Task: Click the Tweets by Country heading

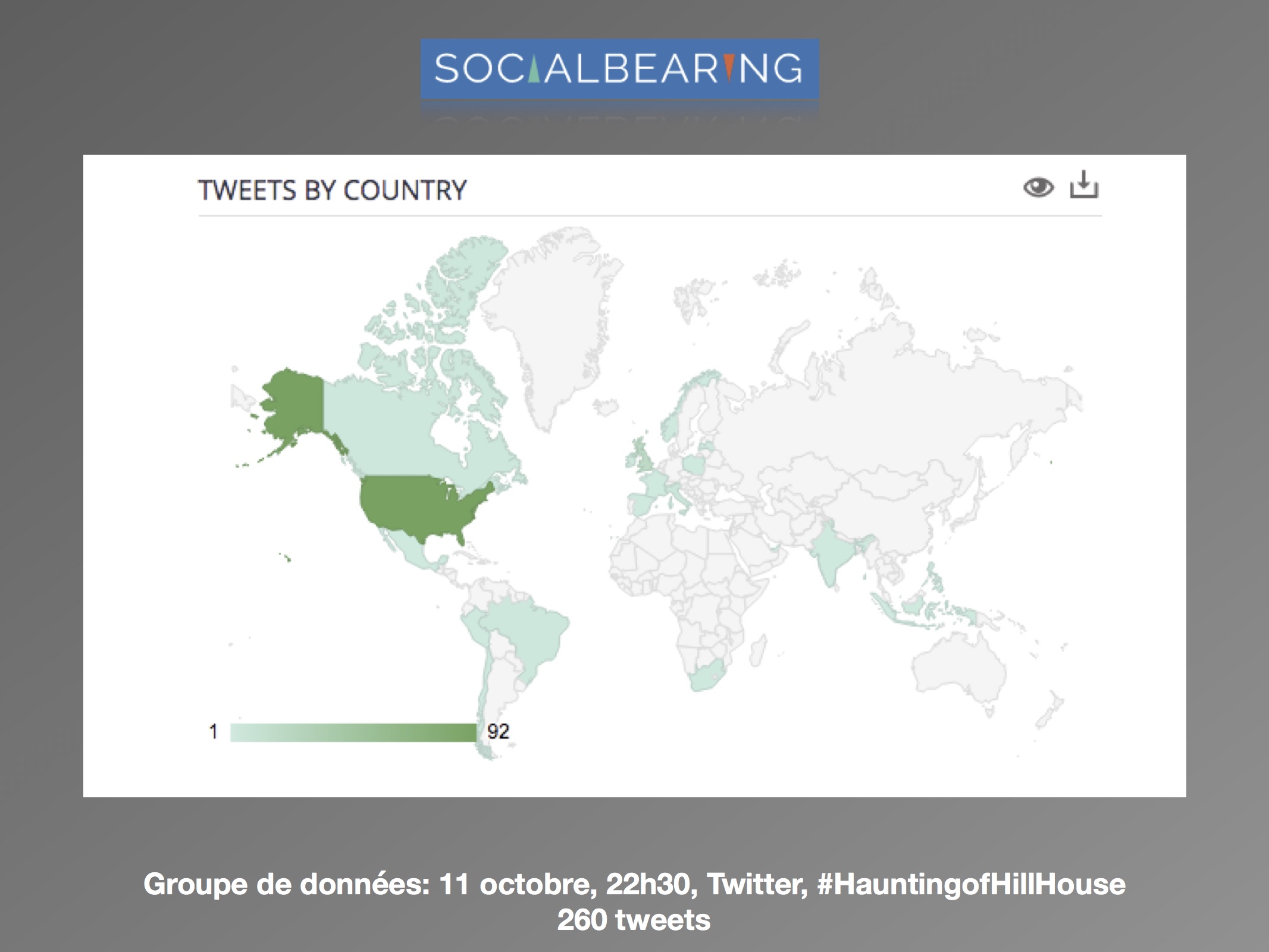Action: (332, 190)
